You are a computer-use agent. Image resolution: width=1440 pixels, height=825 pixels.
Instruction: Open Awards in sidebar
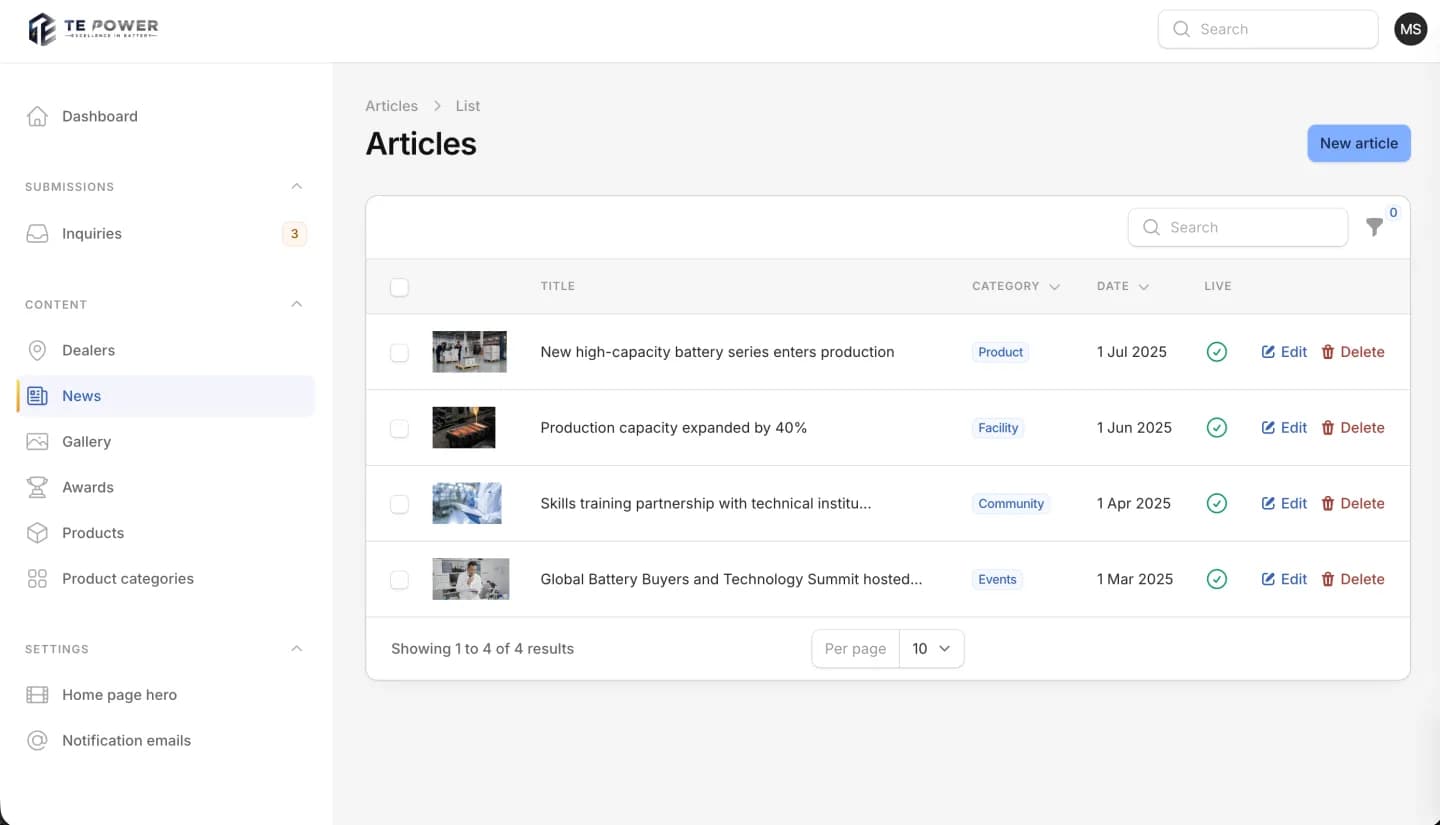tap(165, 487)
